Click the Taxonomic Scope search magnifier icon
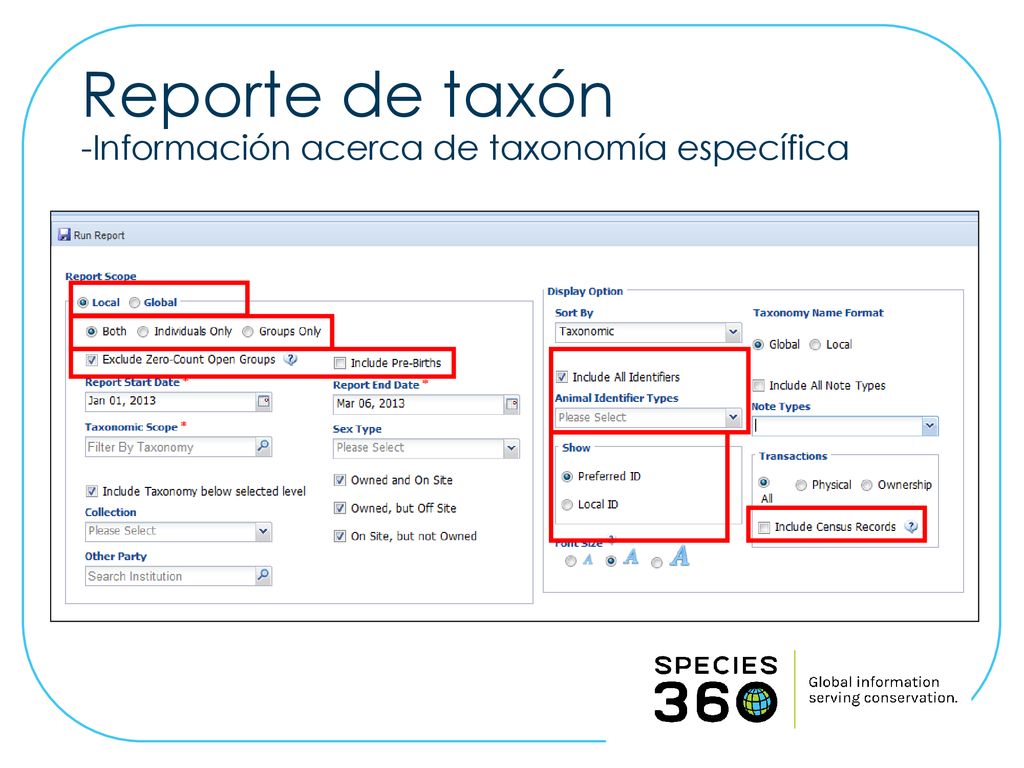 pos(263,447)
